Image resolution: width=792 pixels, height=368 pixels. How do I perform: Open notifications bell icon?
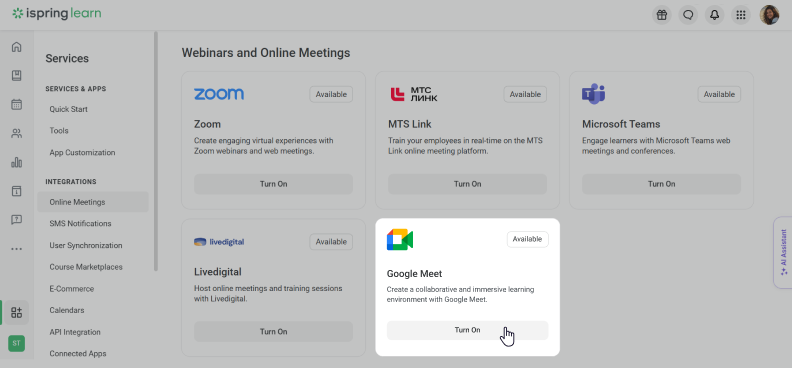point(714,15)
